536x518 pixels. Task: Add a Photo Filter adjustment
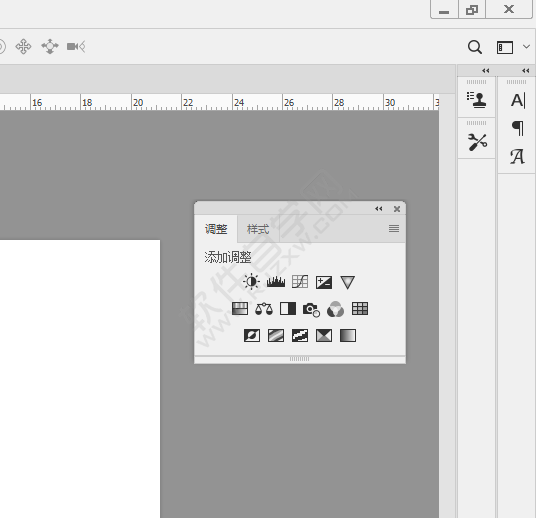click(x=311, y=309)
